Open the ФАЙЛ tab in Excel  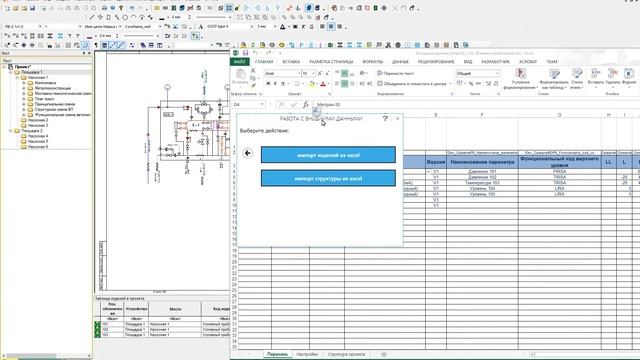click(240, 62)
